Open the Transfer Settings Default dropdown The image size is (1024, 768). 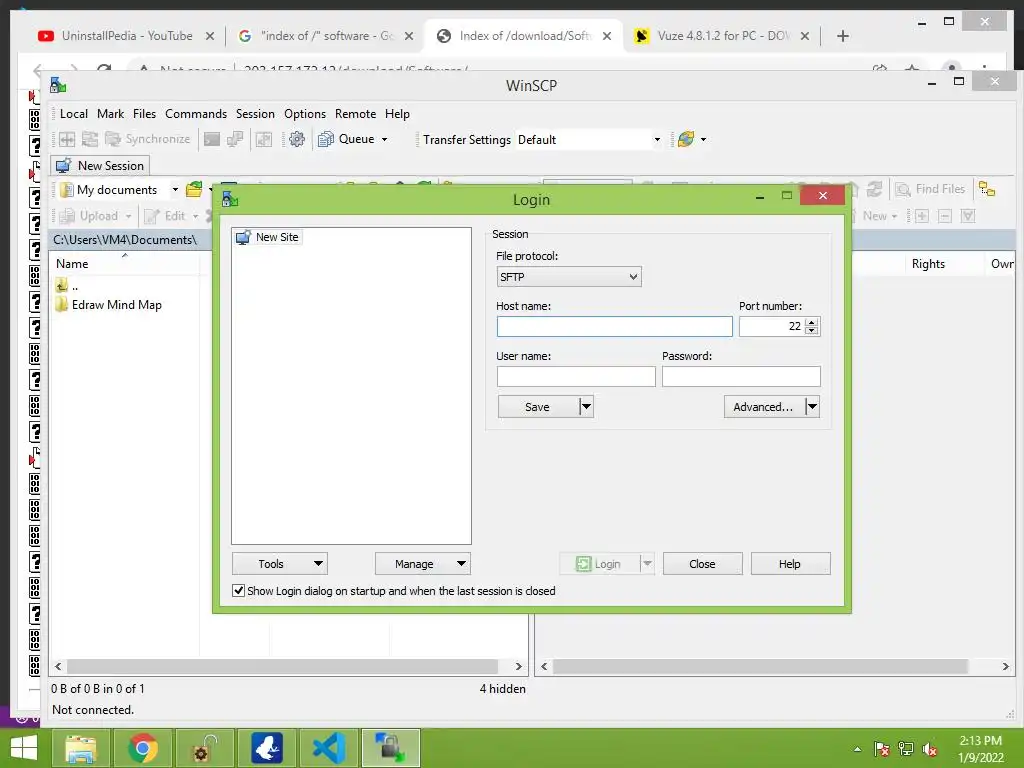pos(589,140)
